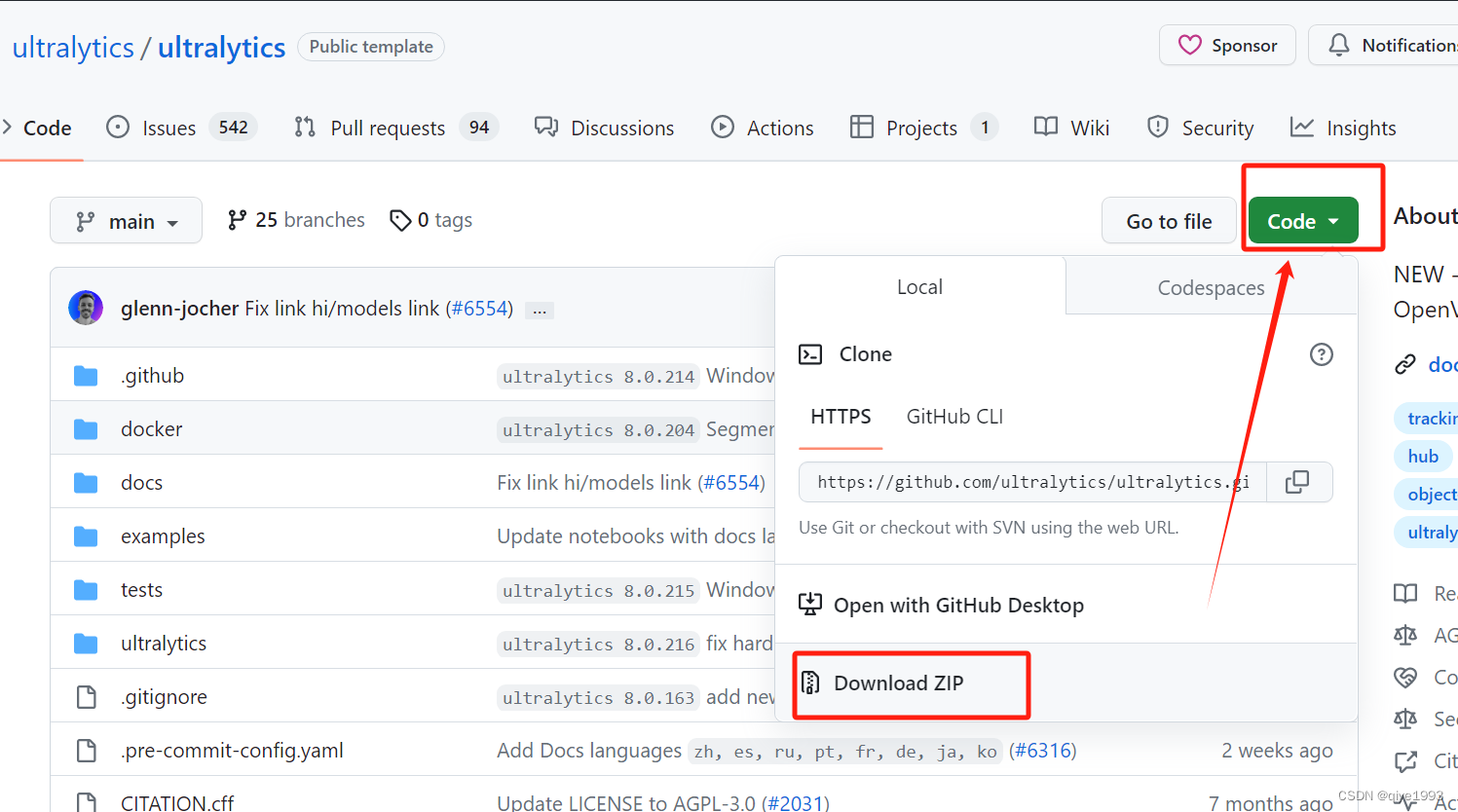The height and width of the screenshot is (812, 1458).
Task: Open the green Code dropdown button
Action: click(x=1303, y=221)
